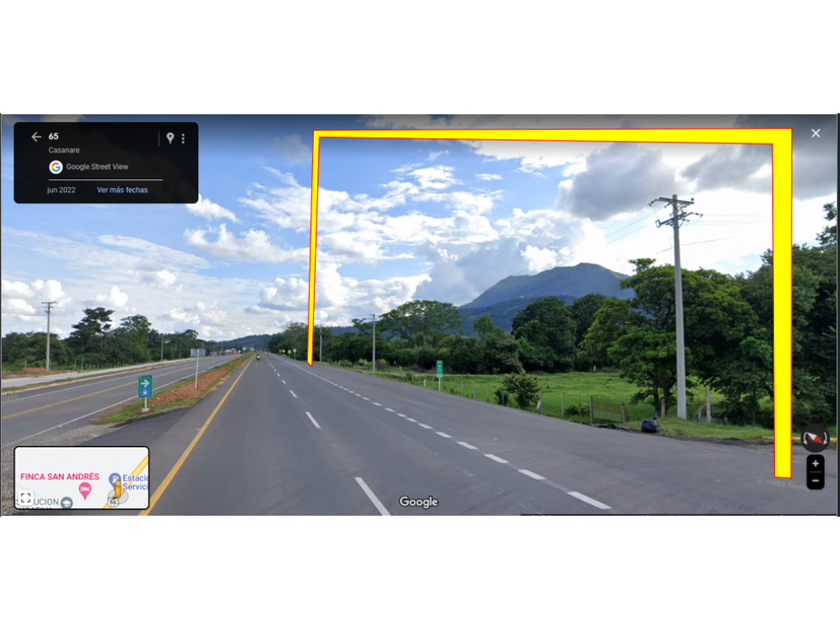840x630 pixels.
Task: Click the Google watermark logo at bottom
Action: click(418, 502)
